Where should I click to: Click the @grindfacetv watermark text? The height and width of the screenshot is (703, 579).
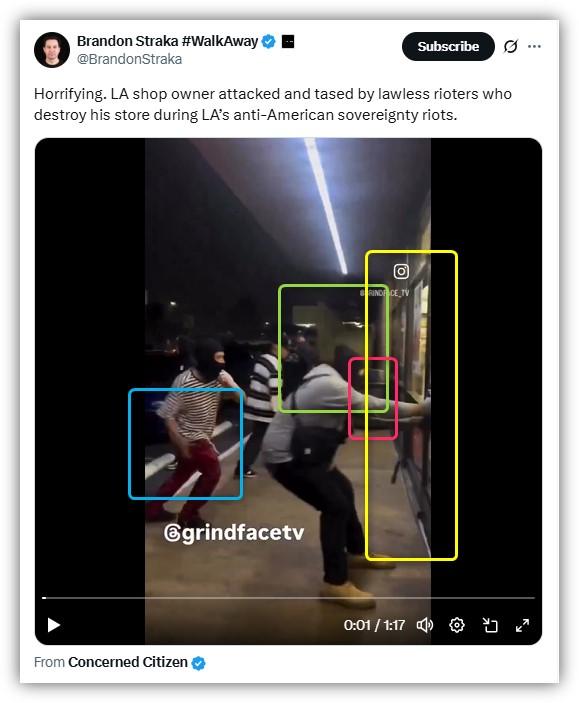point(234,533)
